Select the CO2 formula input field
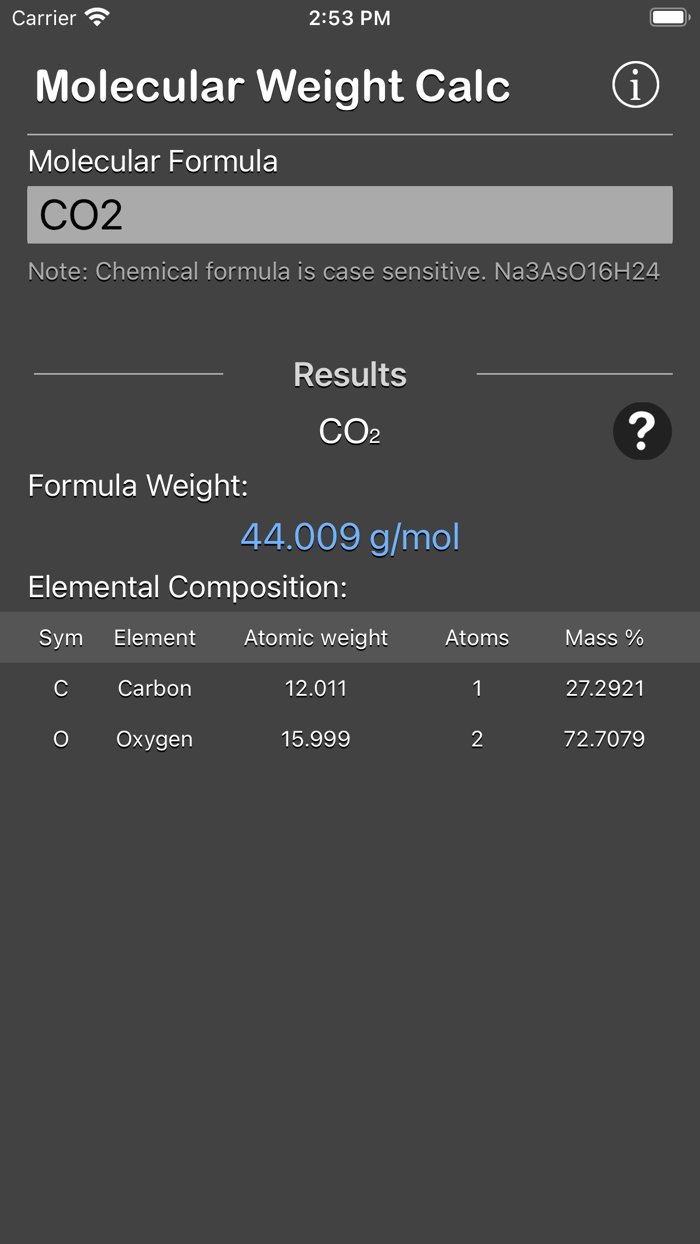The height and width of the screenshot is (1244, 700). click(x=350, y=213)
